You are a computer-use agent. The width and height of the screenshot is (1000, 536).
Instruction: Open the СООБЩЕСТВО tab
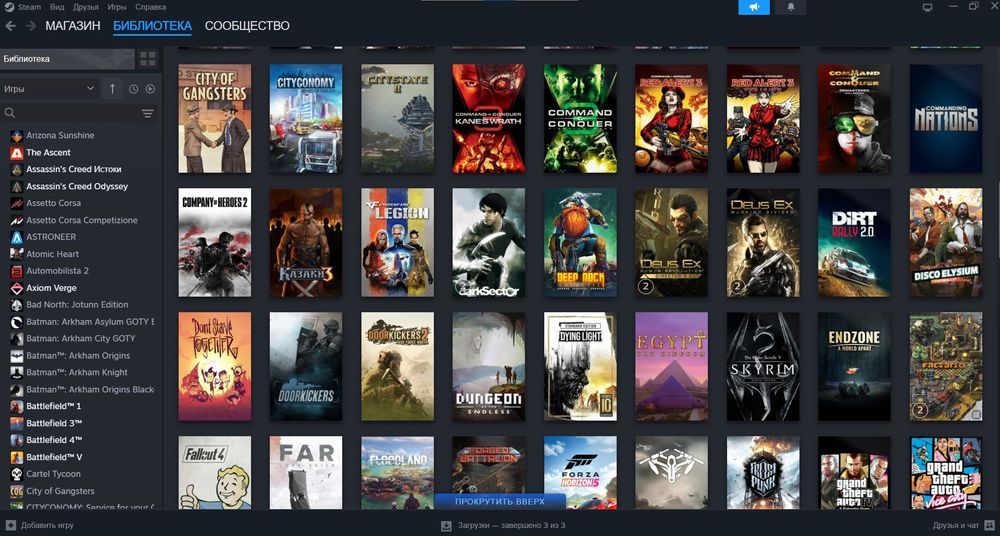point(247,26)
